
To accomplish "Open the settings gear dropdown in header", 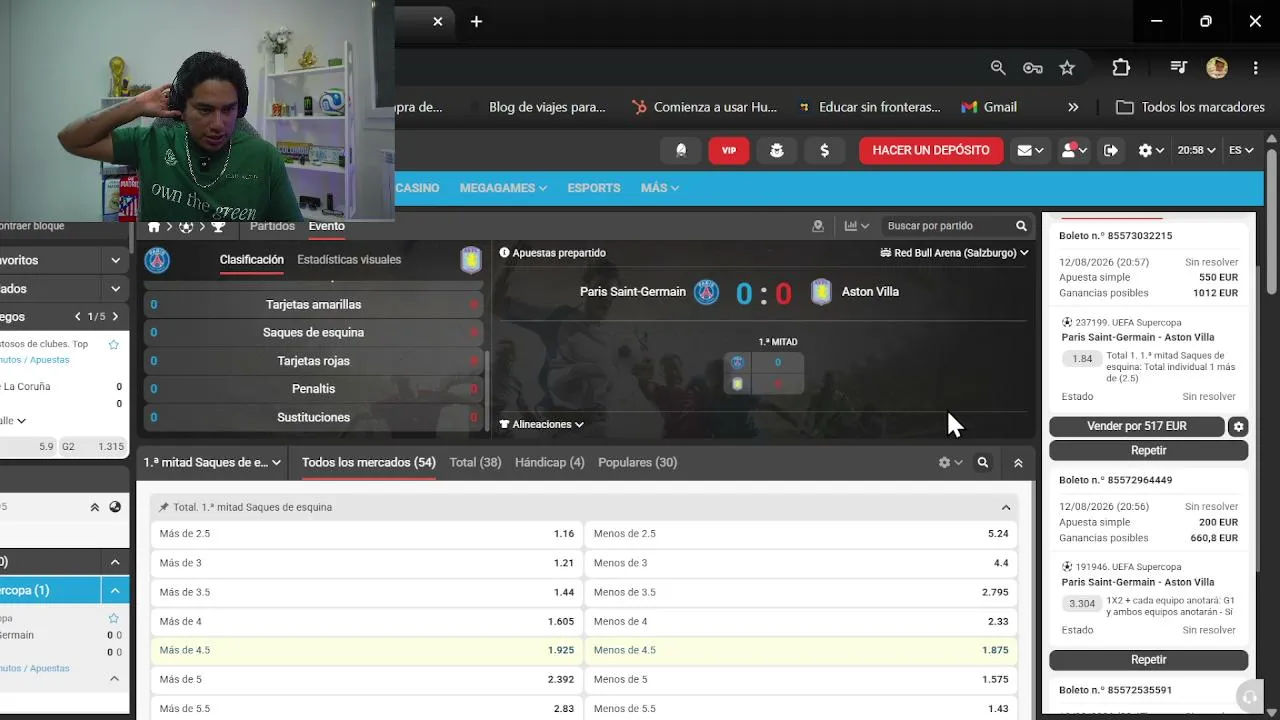I will 1151,150.
